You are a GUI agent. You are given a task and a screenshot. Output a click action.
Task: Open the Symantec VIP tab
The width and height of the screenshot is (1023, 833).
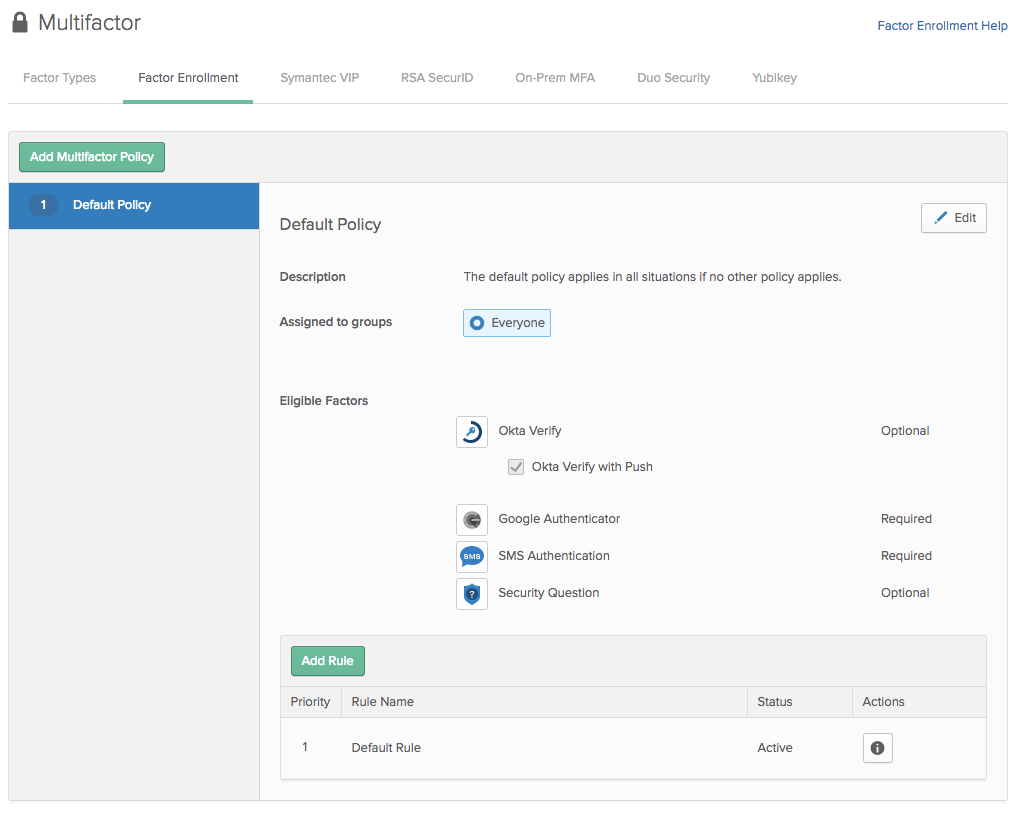[319, 78]
